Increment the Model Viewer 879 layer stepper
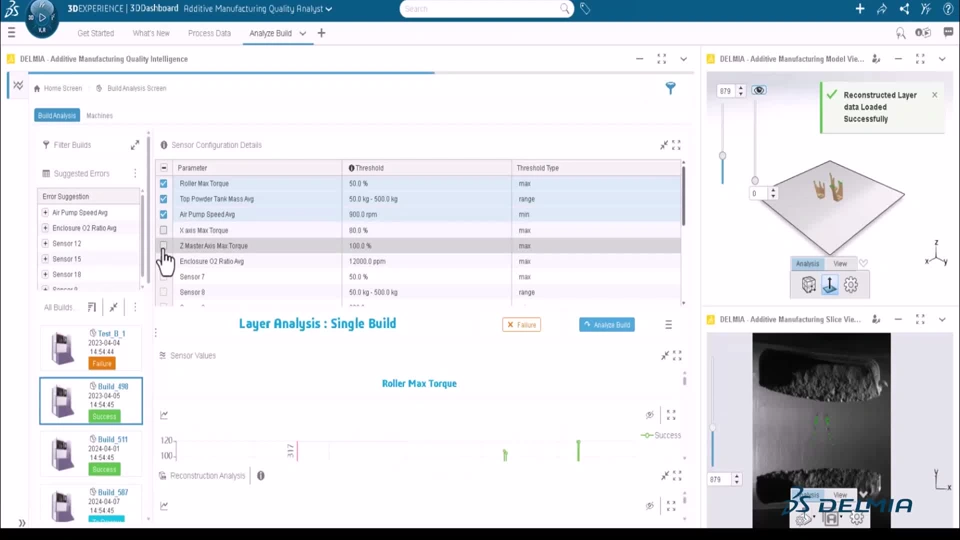This screenshot has height=540, width=960. pos(741,88)
